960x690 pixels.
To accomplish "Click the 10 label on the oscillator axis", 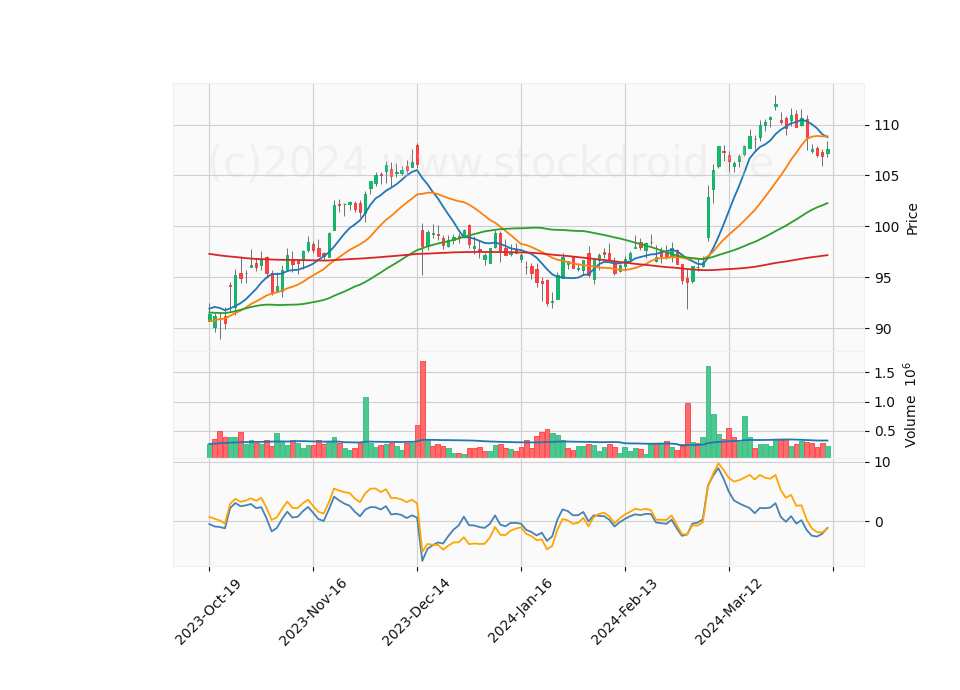I will 882,462.
